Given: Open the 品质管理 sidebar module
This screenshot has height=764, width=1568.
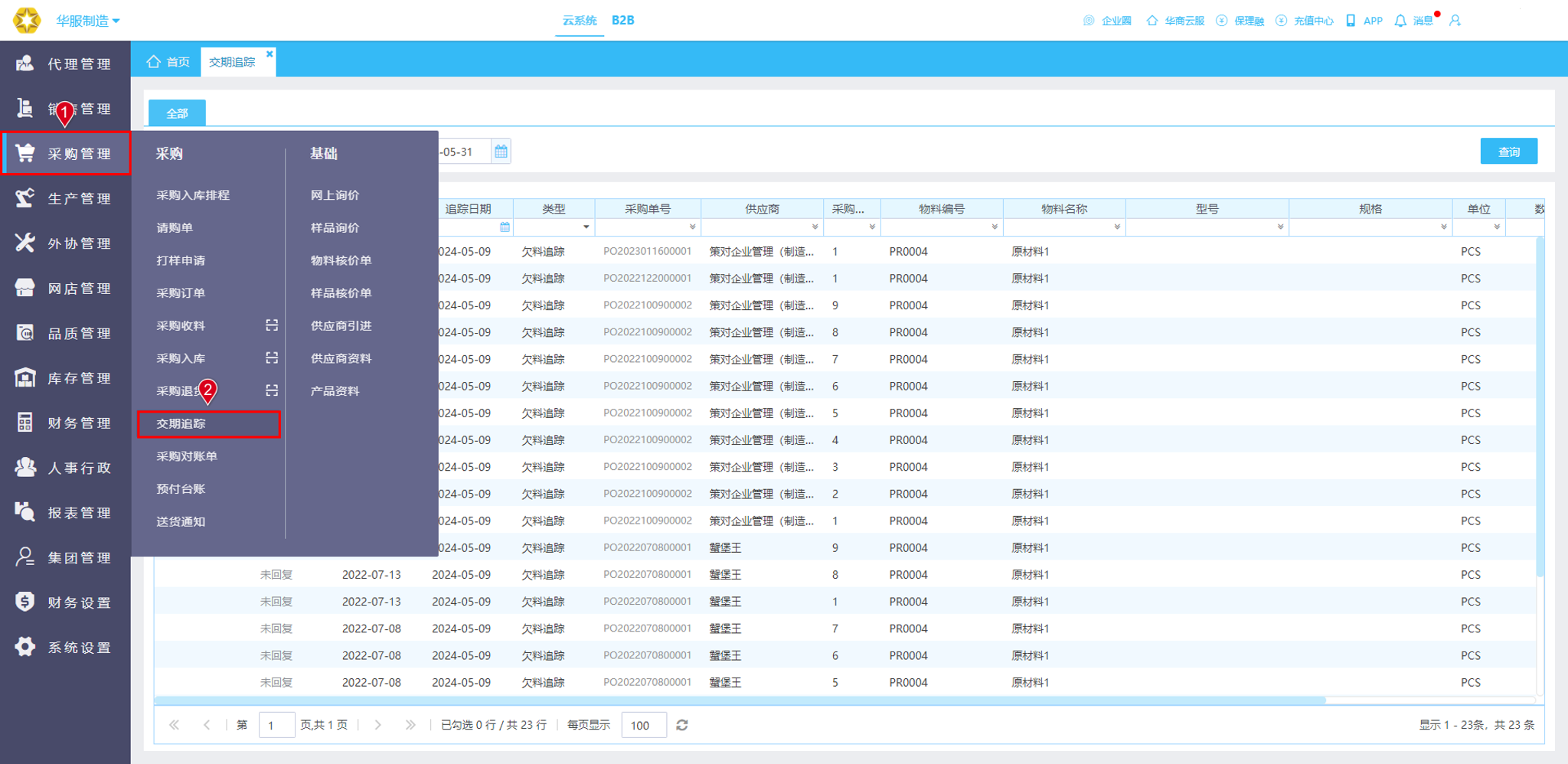Looking at the screenshot, I should (x=65, y=333).
